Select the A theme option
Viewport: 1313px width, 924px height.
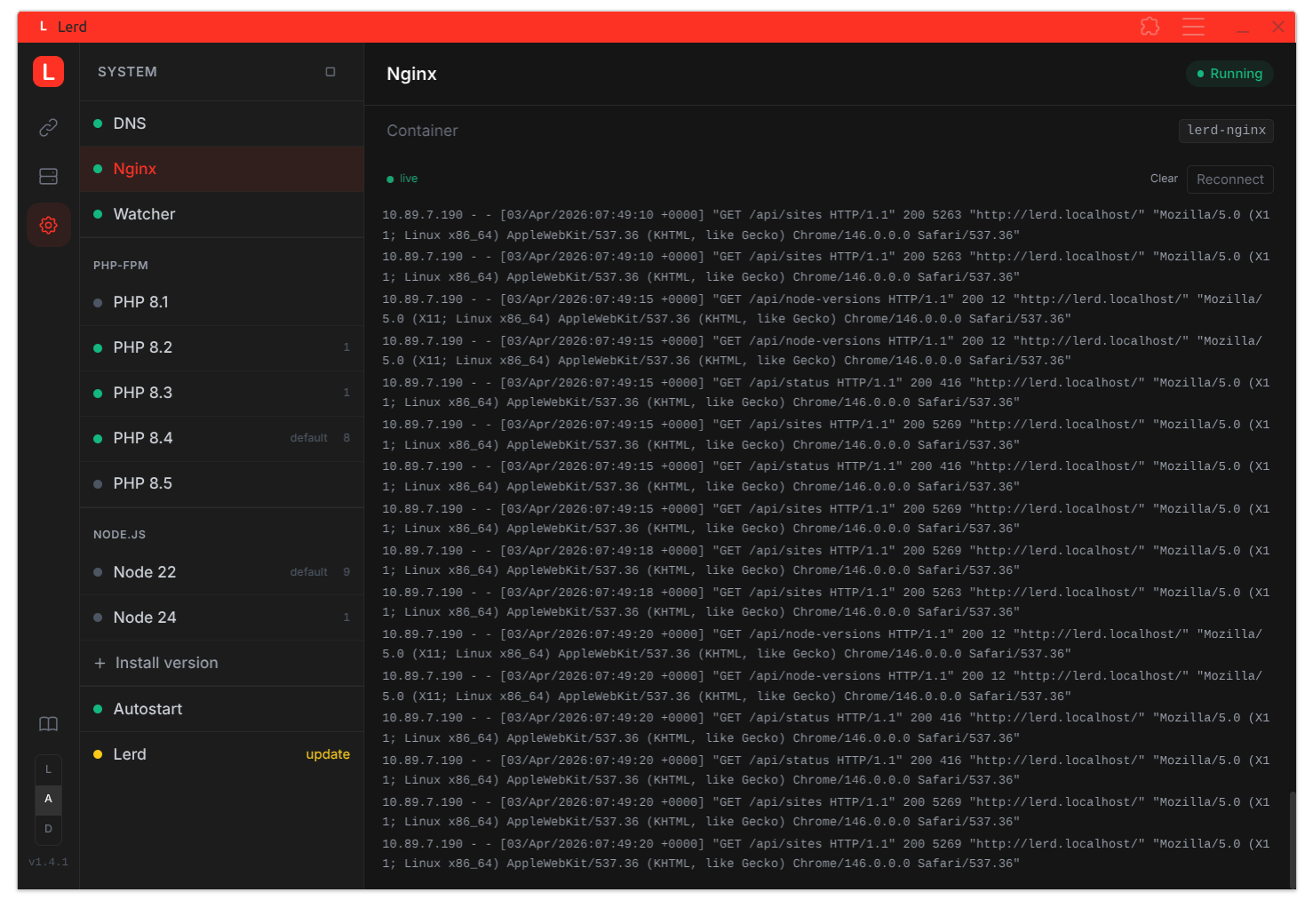click(48, 799)
